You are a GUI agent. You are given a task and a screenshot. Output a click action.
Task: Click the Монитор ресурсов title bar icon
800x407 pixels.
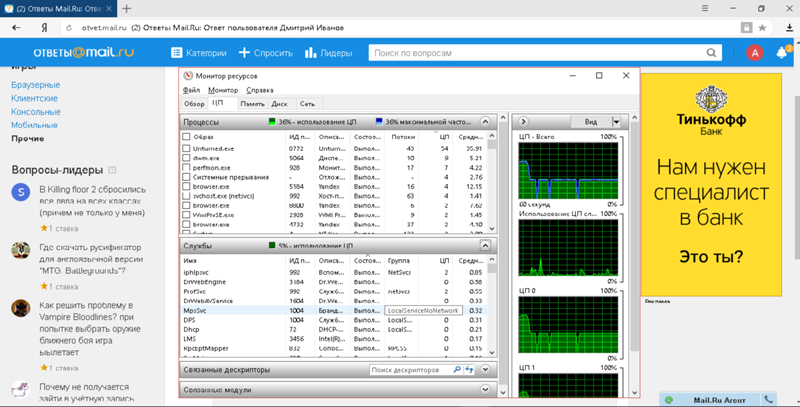point(188,75)
